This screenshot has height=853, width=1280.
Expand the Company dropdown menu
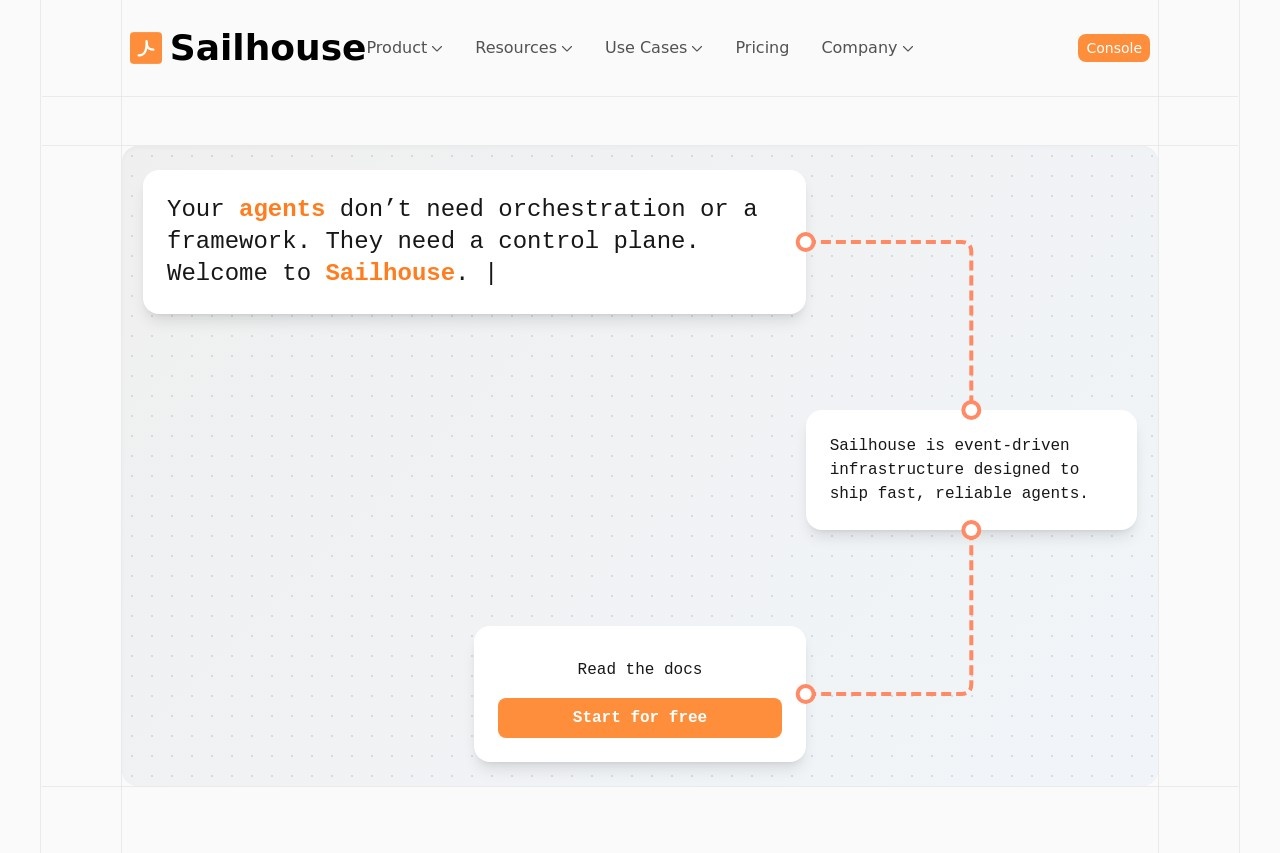click(x=867, y=48)
